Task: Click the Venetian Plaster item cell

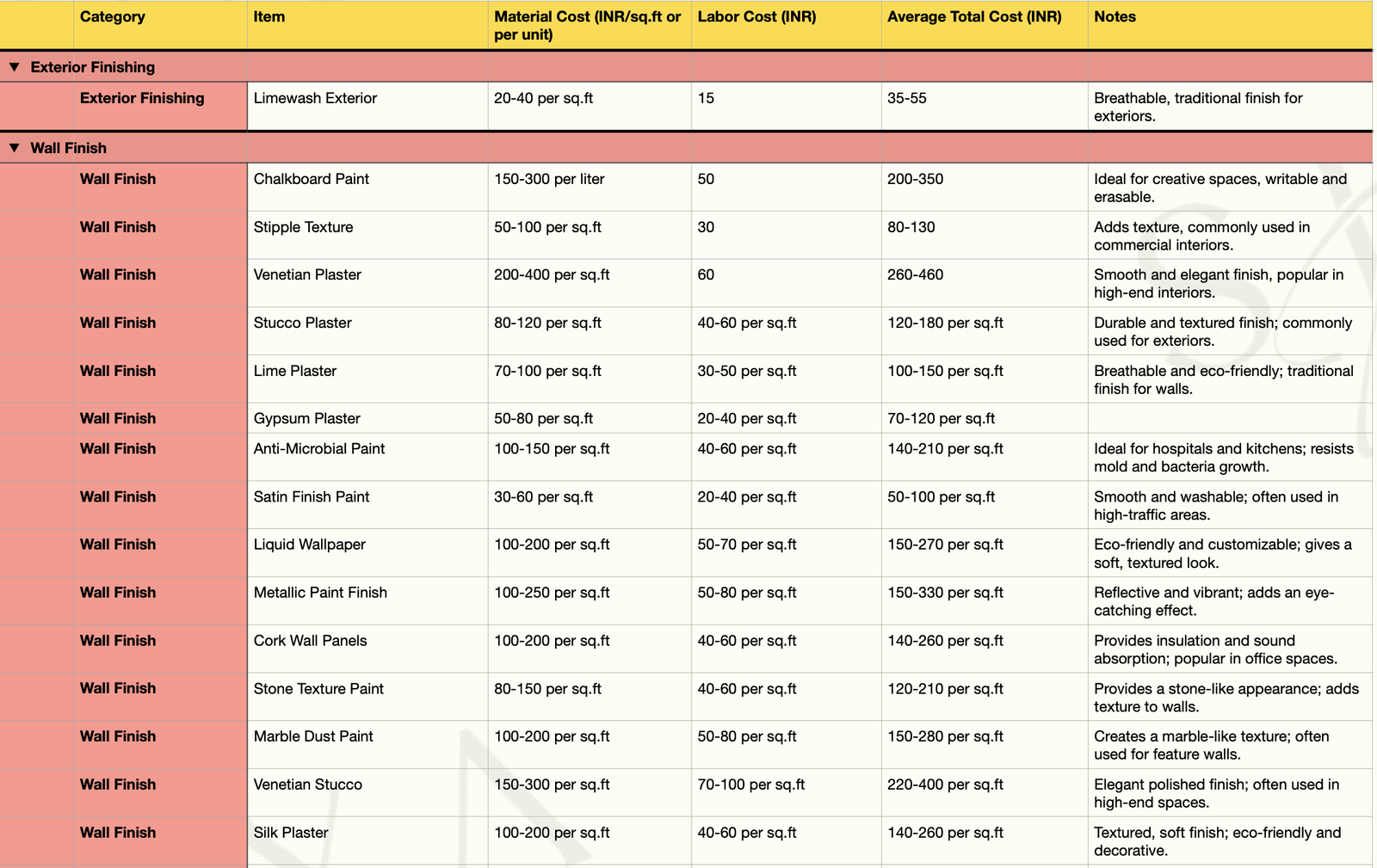Action: [307, 275]
